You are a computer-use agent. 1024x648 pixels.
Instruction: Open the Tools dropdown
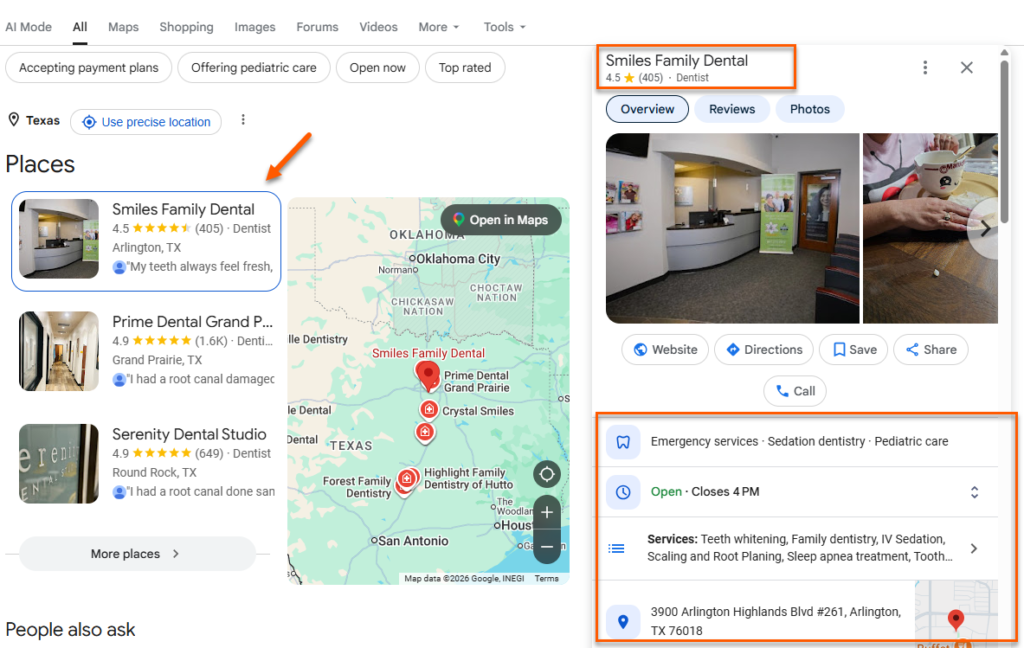[504, 27]
